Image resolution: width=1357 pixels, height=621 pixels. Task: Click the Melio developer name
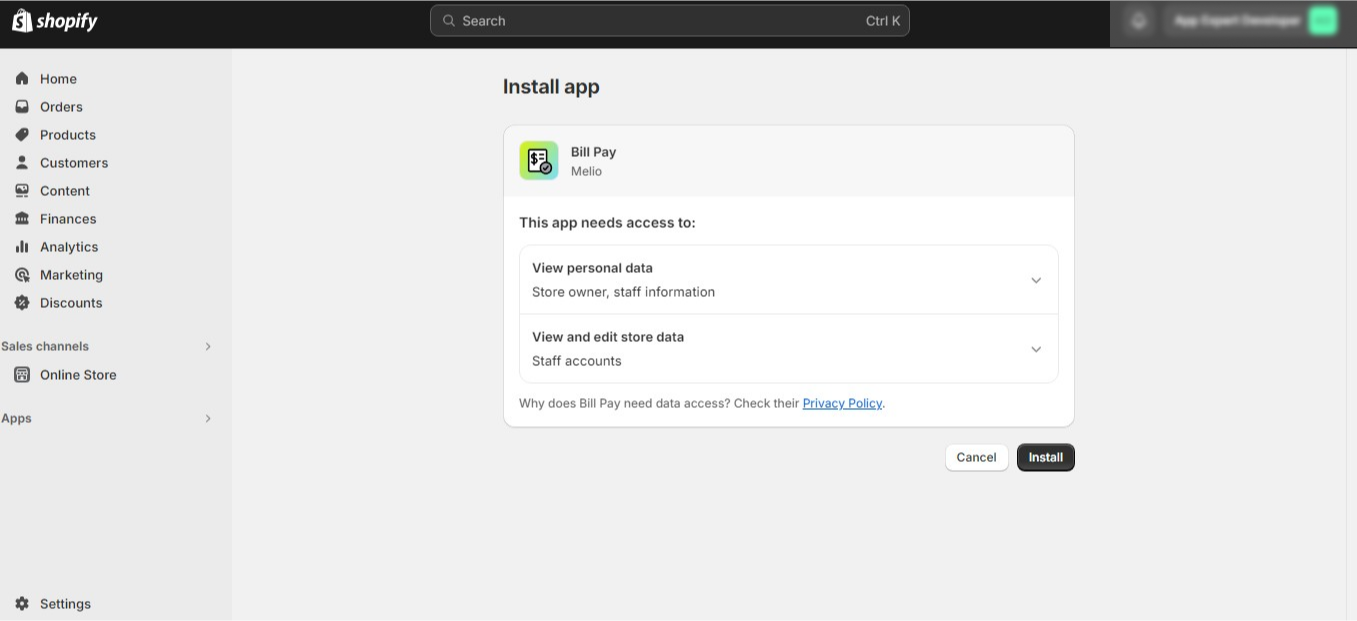(x=586, y=171)
